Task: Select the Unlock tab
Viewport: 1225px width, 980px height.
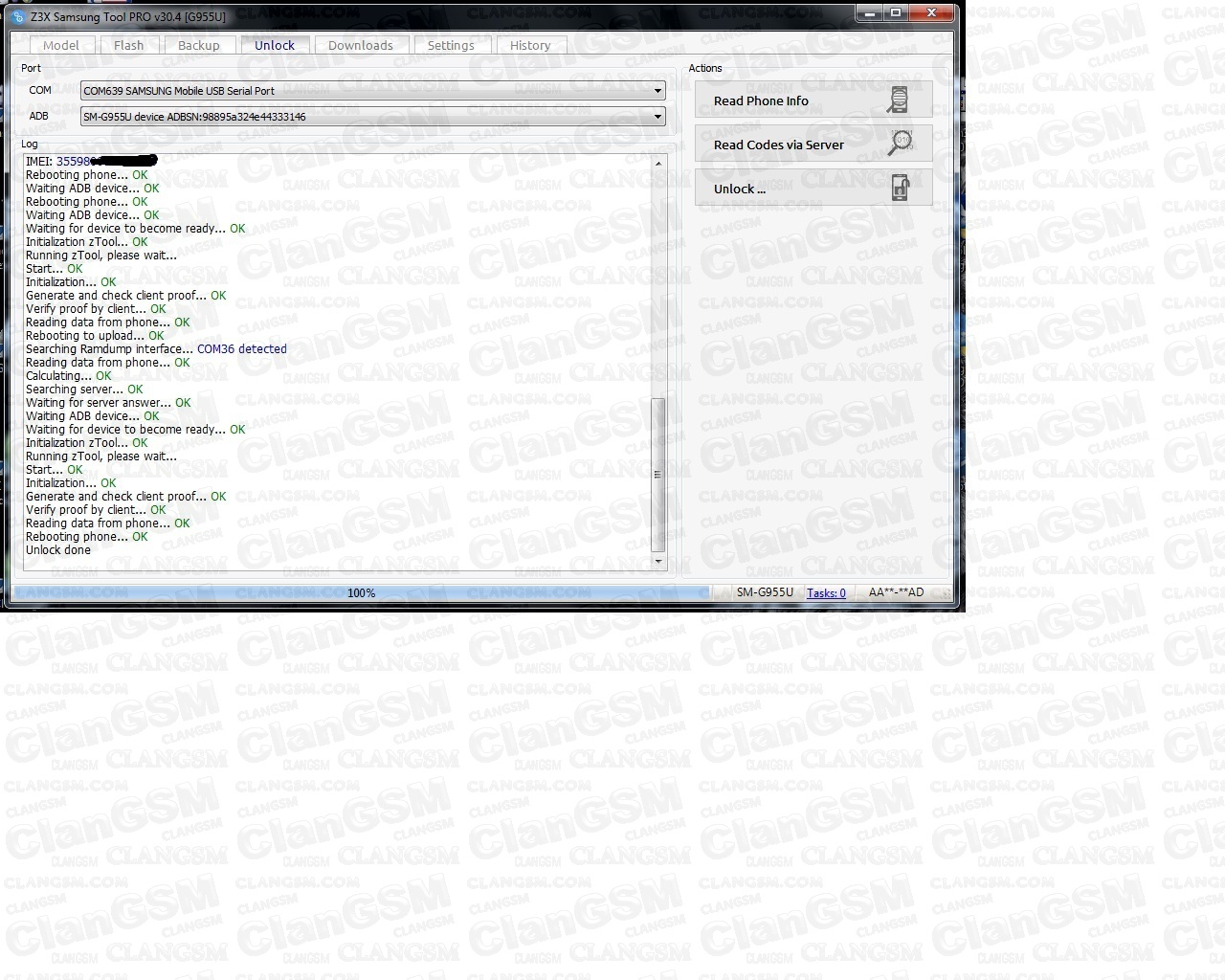Action: point(275,45)
